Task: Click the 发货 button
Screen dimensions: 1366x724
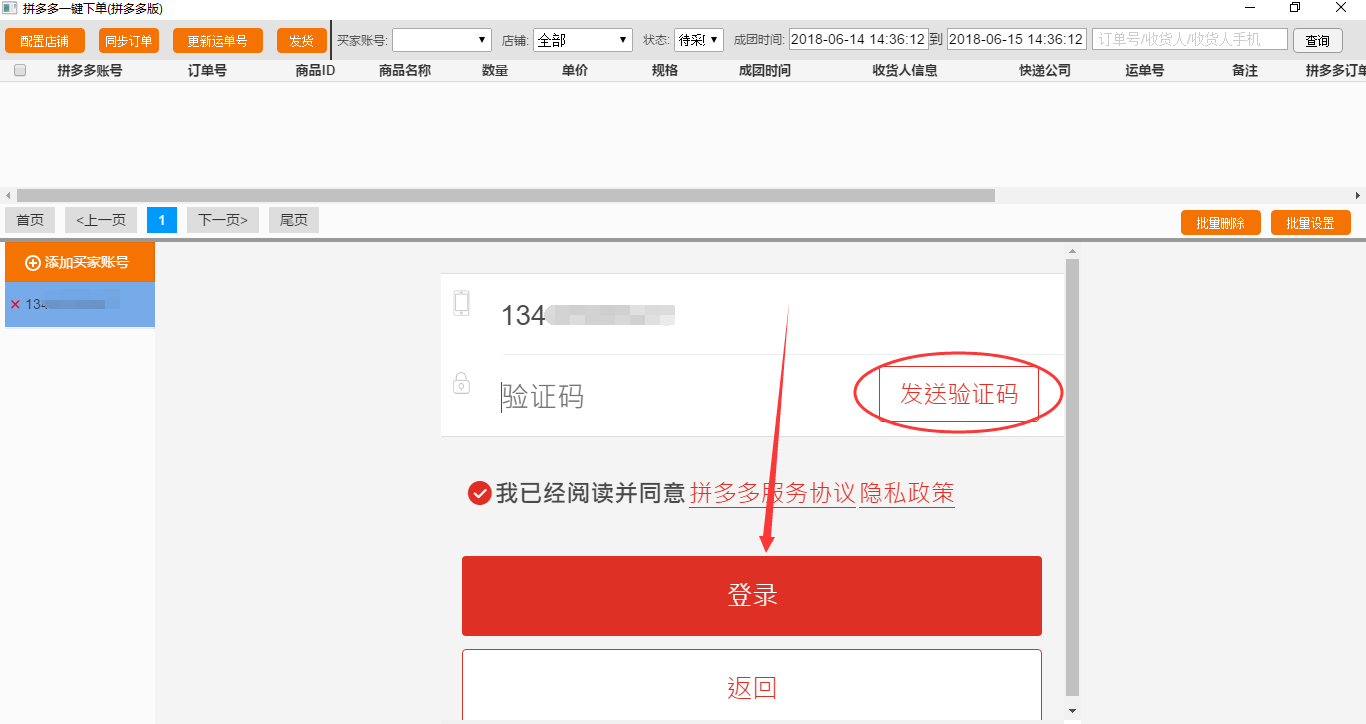Action: pyautogui.click(x=301, y=41)
